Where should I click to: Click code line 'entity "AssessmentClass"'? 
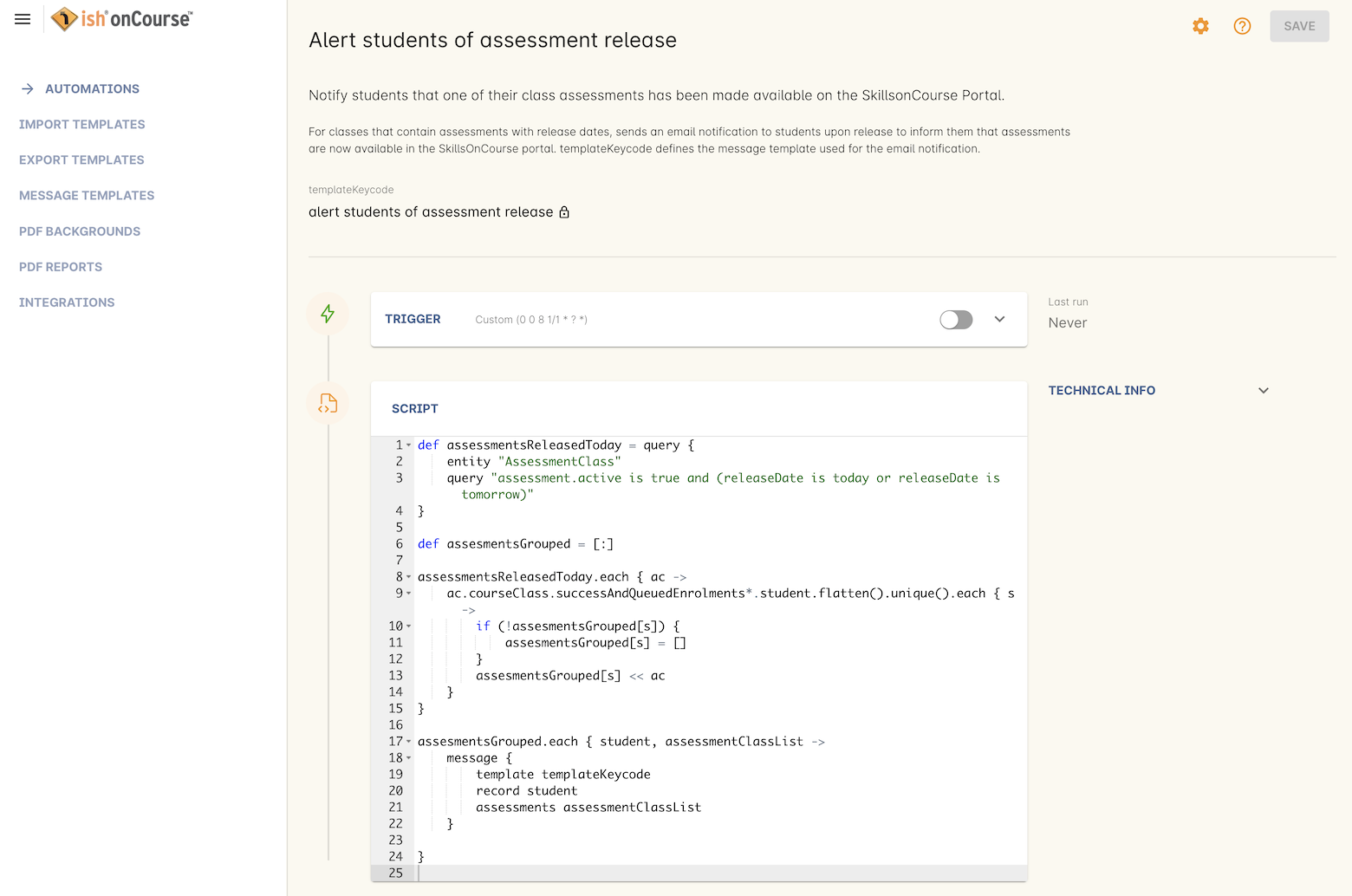[534, 462]
